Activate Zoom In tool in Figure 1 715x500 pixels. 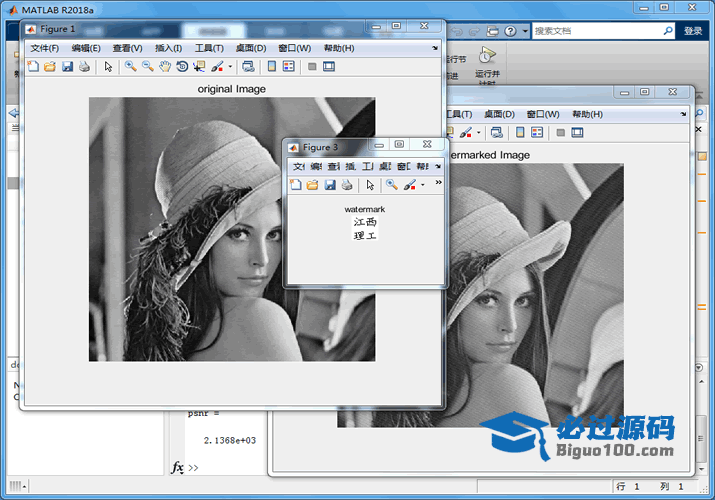click(131, 67)
